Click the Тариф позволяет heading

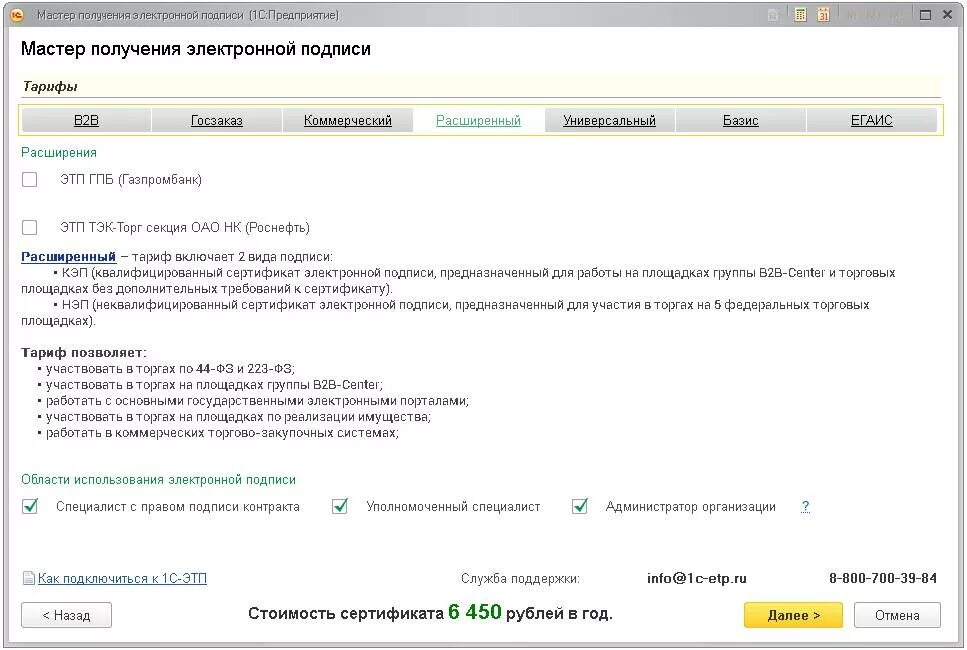click(x=84, y=353)
